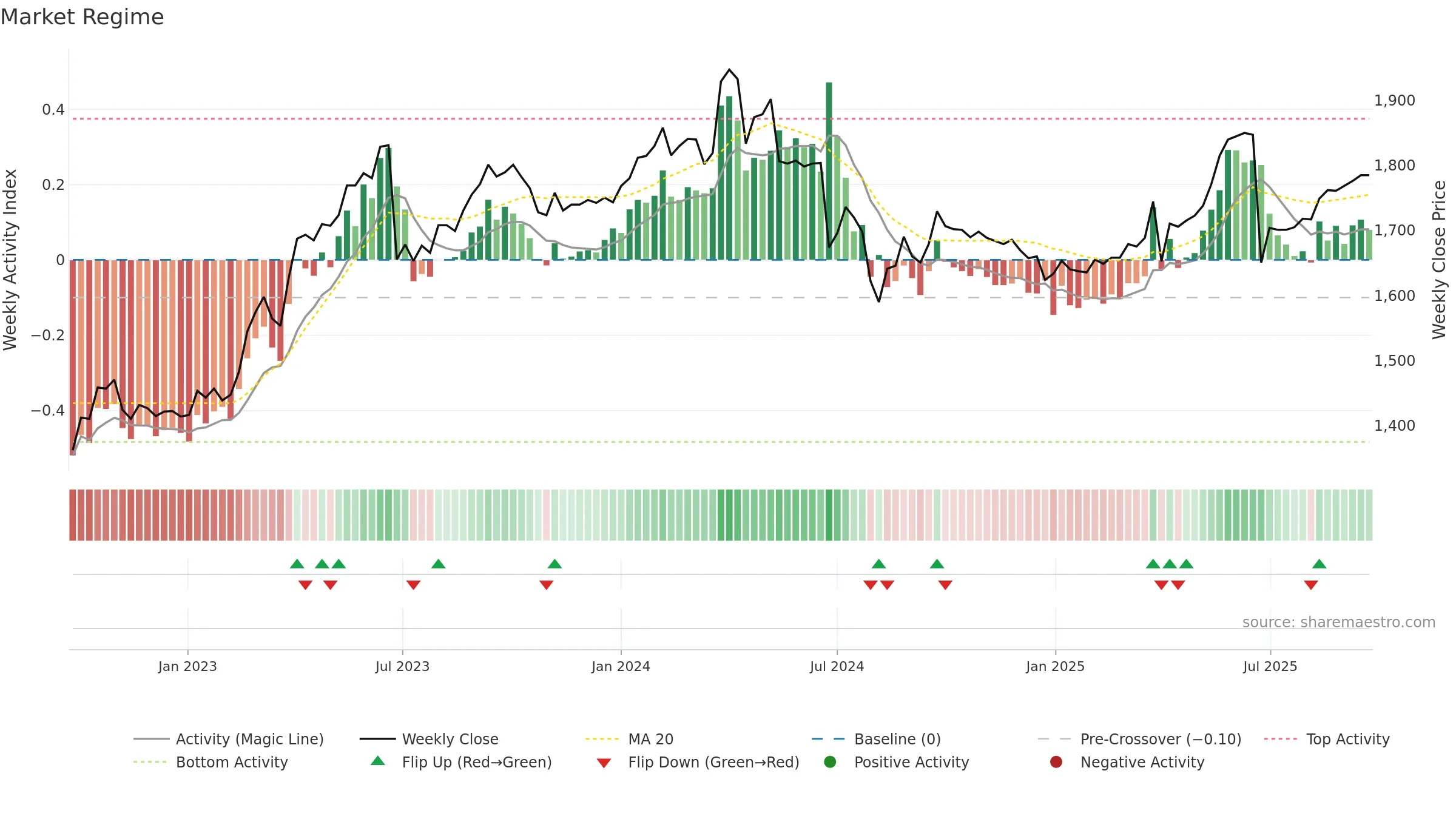Click the Positive Activity legend green dot
Image resolution: width=1456 pixels, height=819 pixels.
click(830, 761)
